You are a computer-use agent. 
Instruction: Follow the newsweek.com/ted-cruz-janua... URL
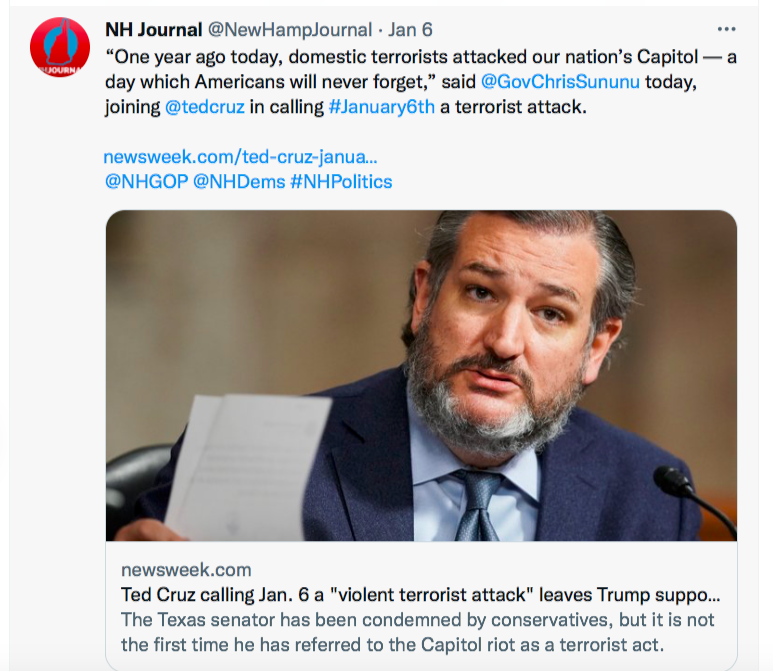240,157
